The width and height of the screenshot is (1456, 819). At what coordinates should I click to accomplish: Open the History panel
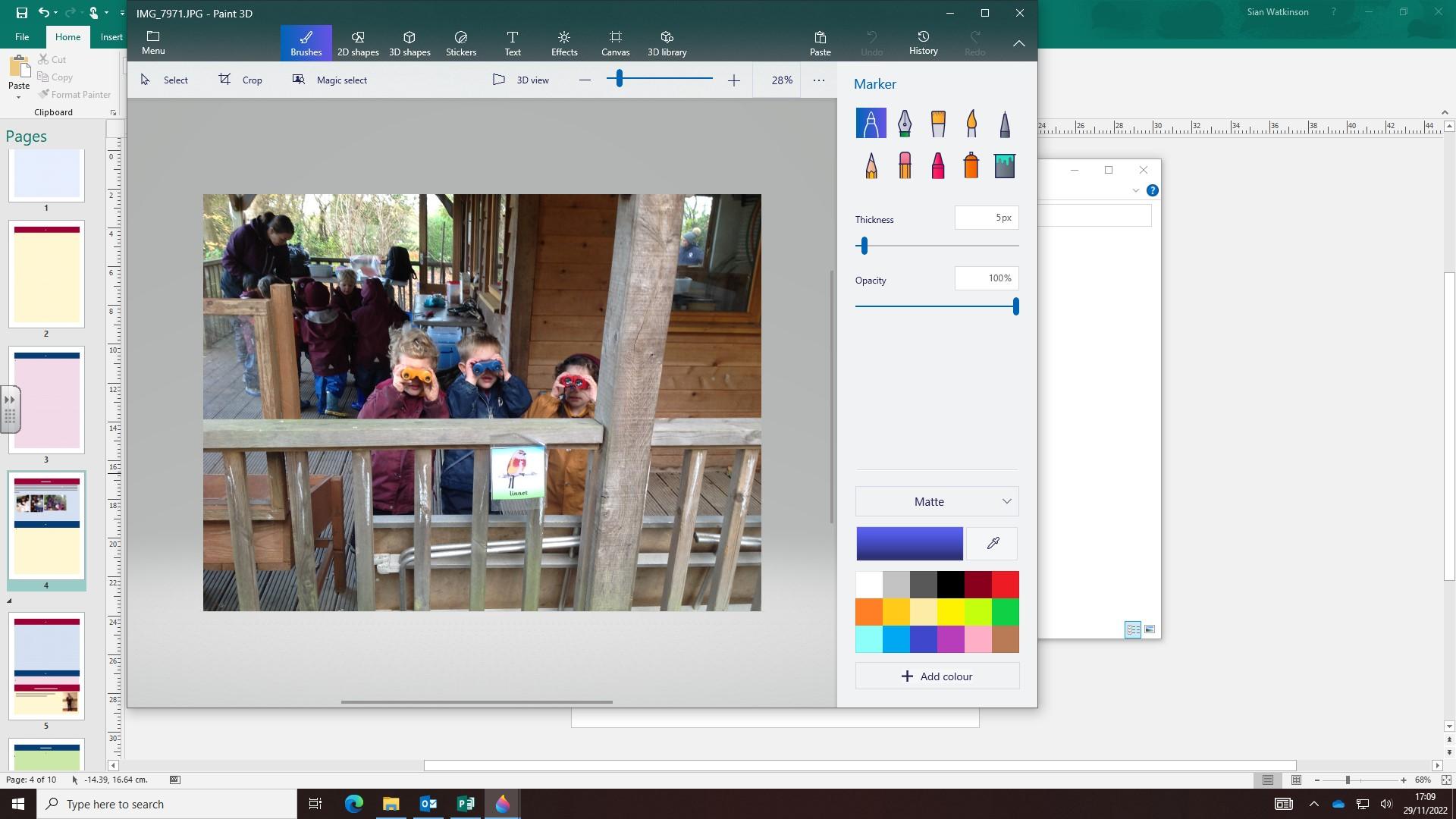(x=923, y=43)
